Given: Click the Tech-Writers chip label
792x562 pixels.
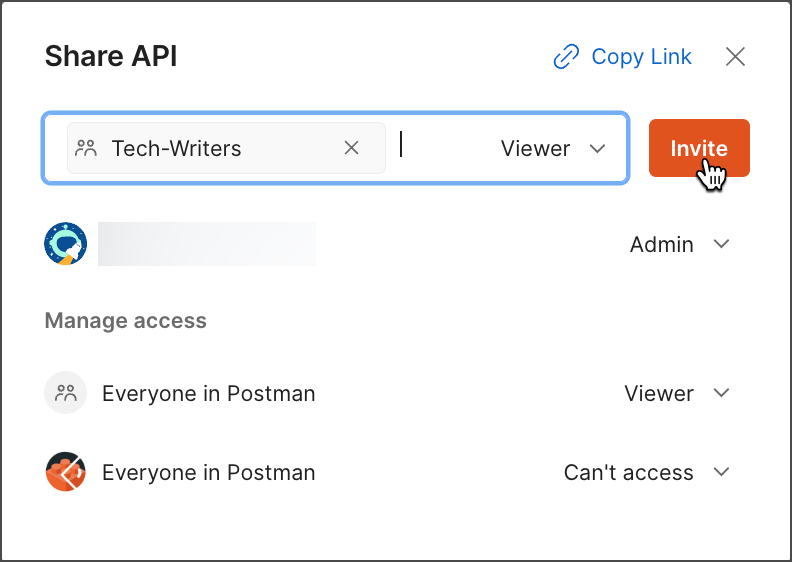Looking at the screenshot, I should coord(176,148).
